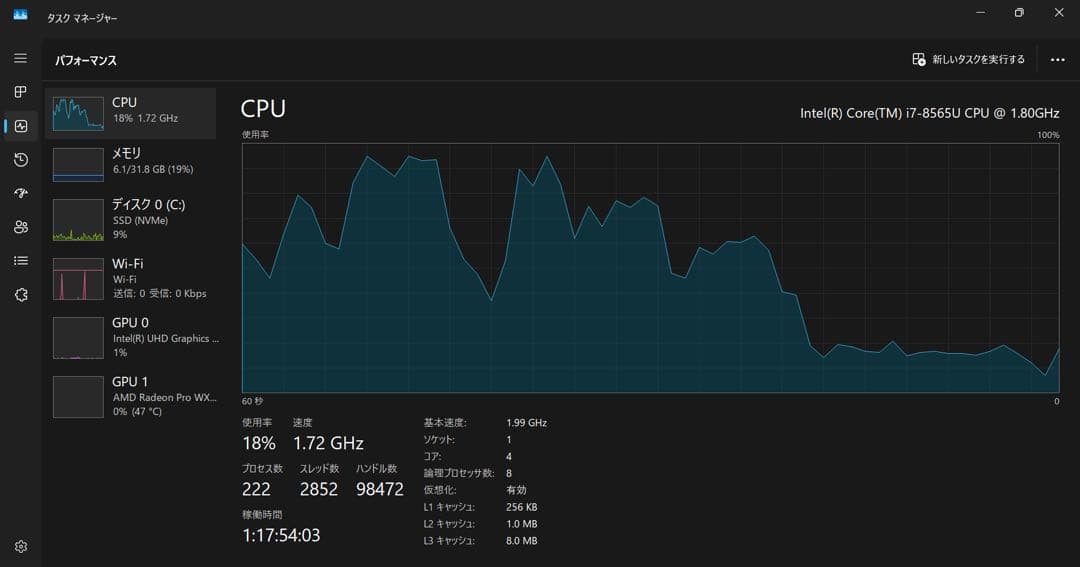Go to Startup apps gauge icon
The height and width of the screenshot is (567, 1080).
pos(21,193)
